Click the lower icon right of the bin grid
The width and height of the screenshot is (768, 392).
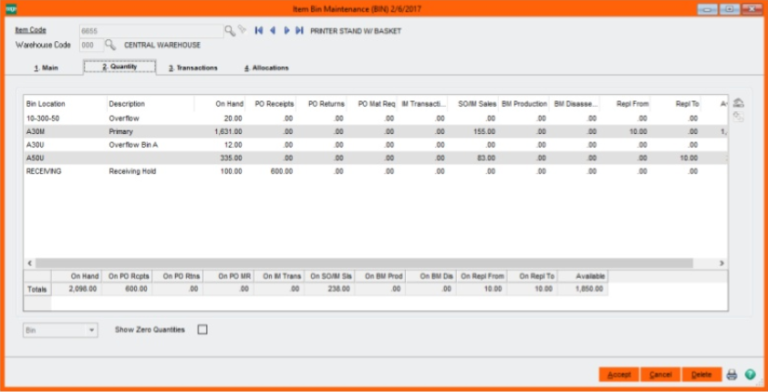click(739, 117)
